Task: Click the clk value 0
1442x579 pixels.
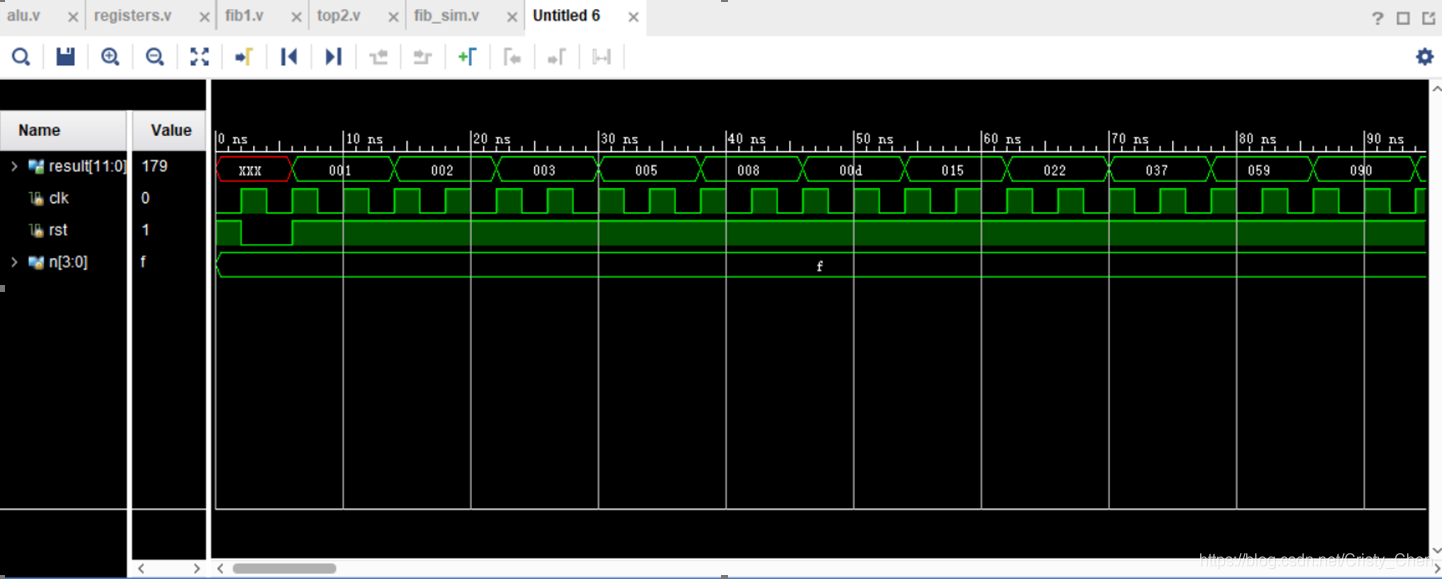Action: click(145, 198)
